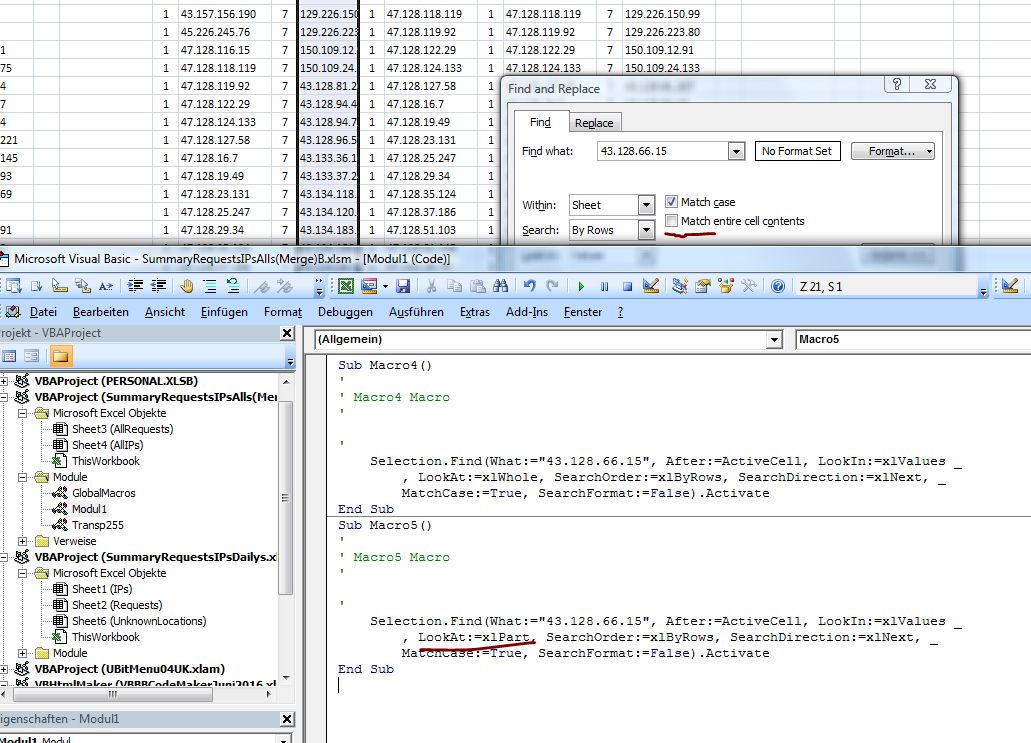Close the Projekt - VBAProject panel
The width and height of the screenshot is (1031, 743).
(x=287, y=333)
